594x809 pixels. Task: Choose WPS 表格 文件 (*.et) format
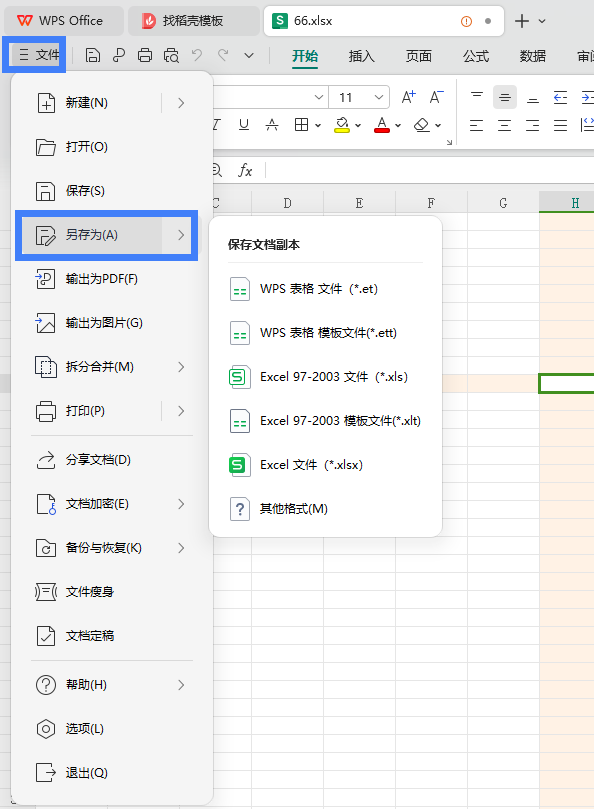click(x=325, y=289)
